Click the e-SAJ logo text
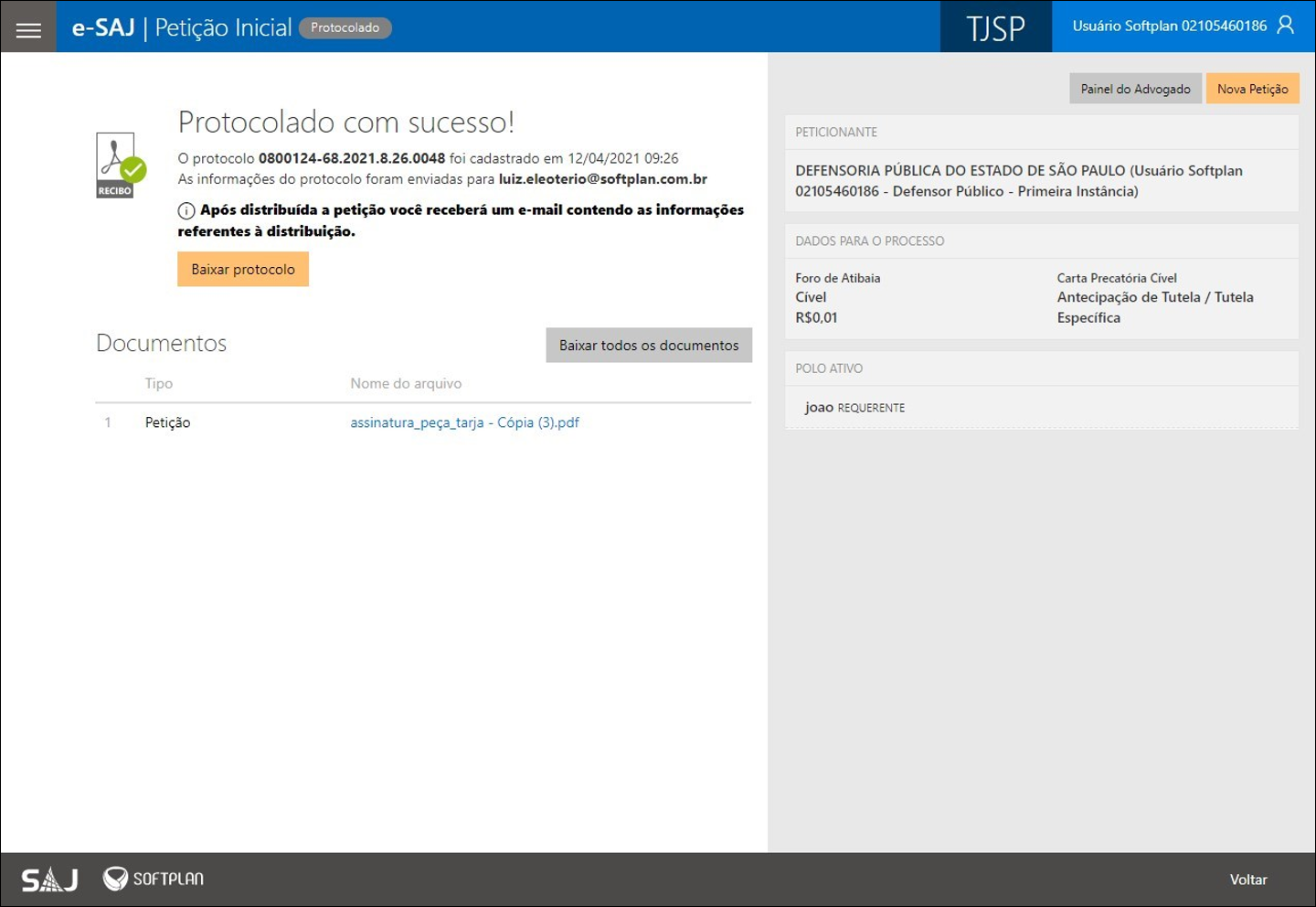Image resolution: width=1316 pixels, height=907 pixels. [103, 27]
